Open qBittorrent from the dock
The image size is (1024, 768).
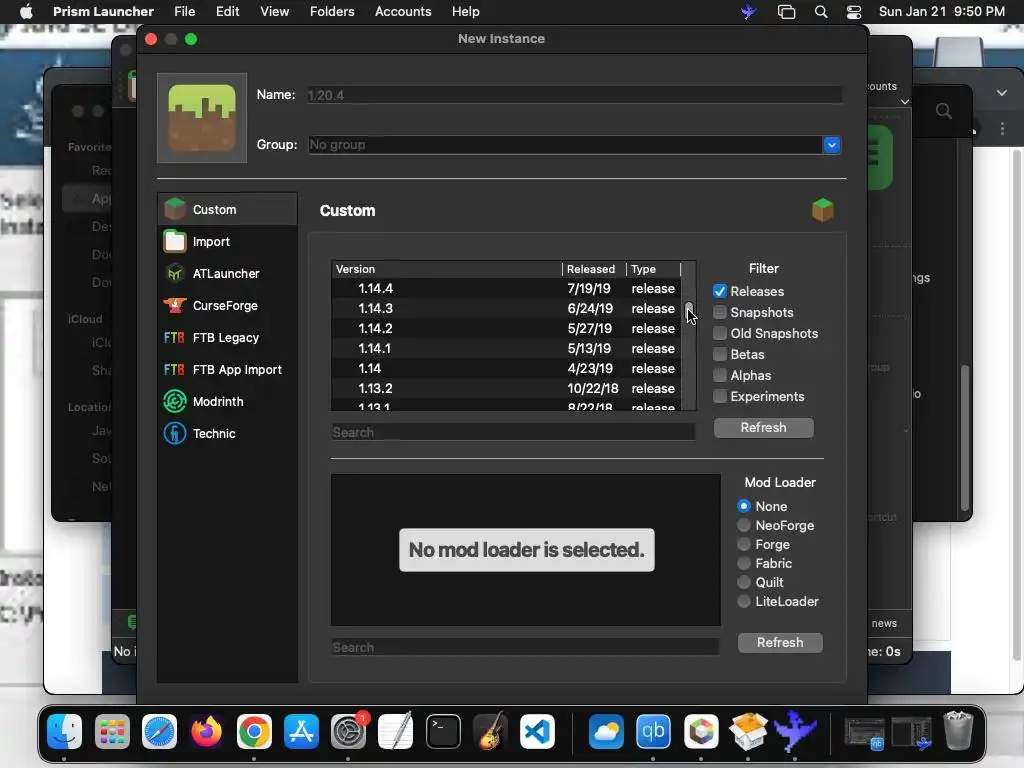click(x=653, y=731)
